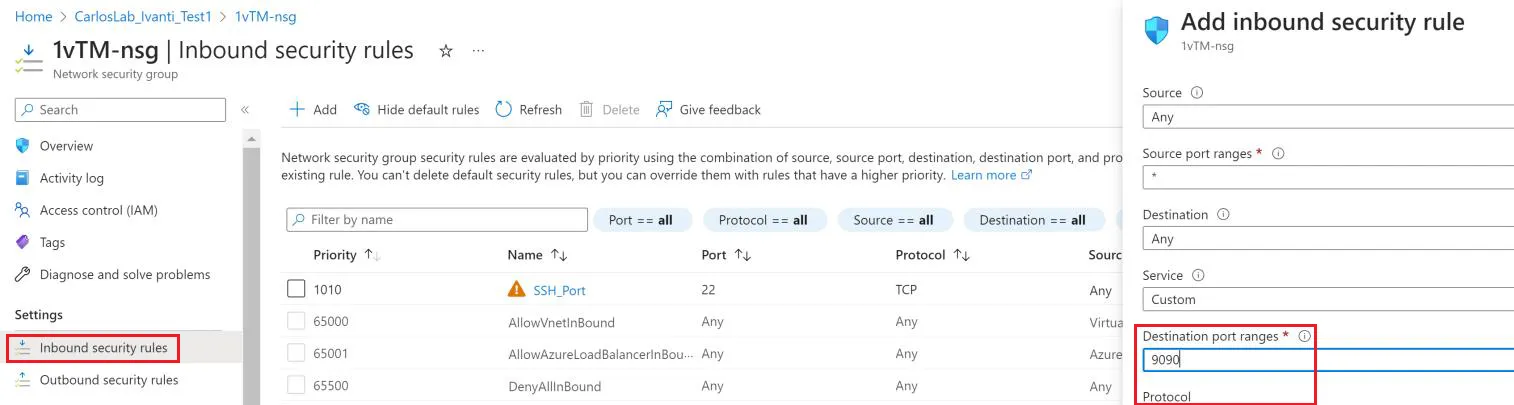Open the Service dropdown set to Custom
The width and height of the screenshot is (1514, 405).
1328,299
